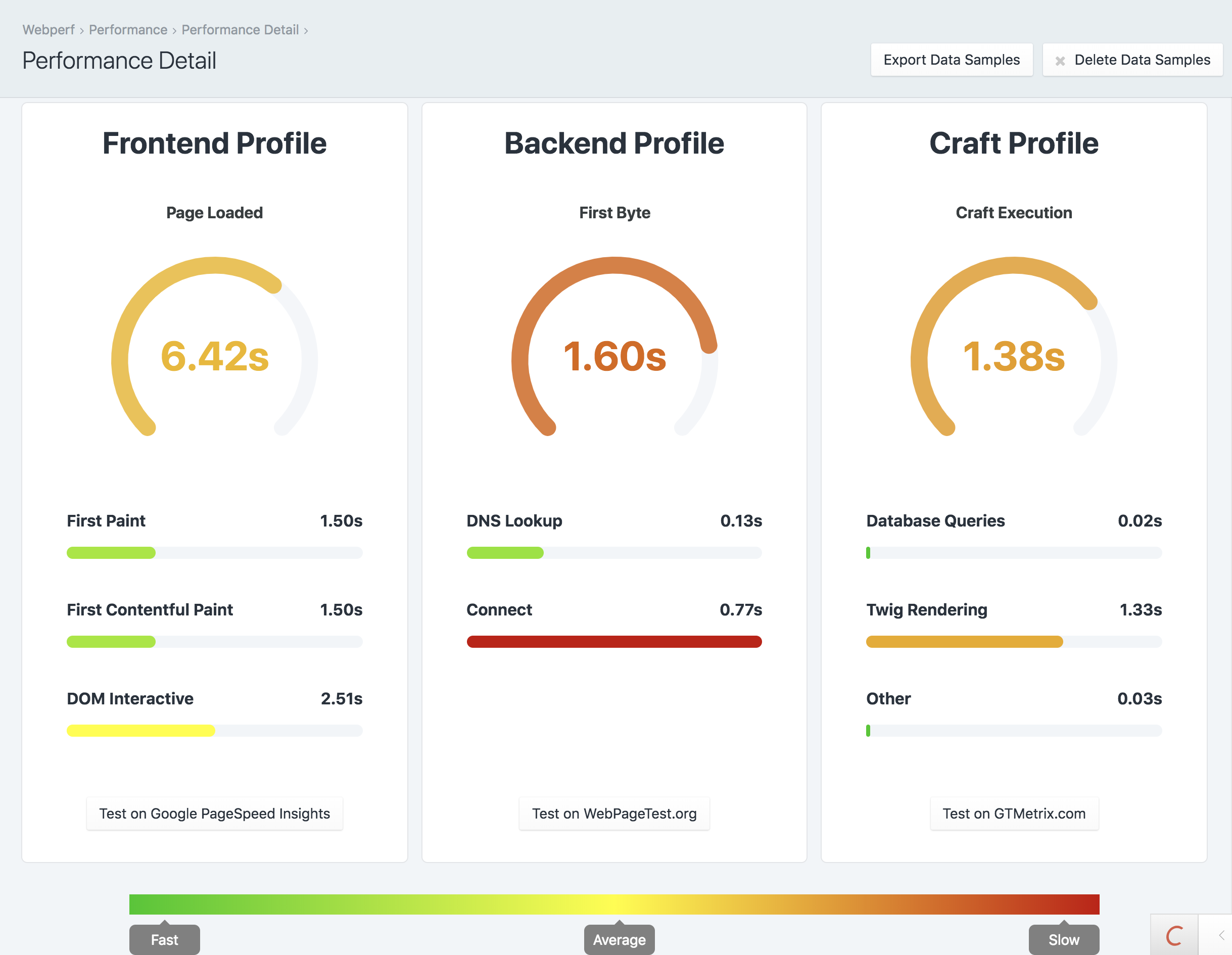
Task: Click the Average legend marker
Action: pyautogui.click(x=619, y=940)
